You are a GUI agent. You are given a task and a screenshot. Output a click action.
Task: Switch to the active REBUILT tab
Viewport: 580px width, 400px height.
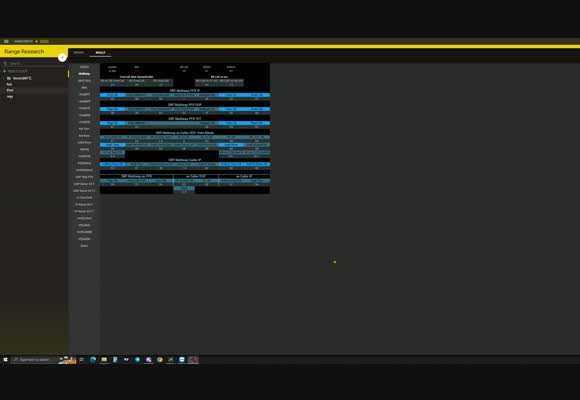(x=100, y=53)
